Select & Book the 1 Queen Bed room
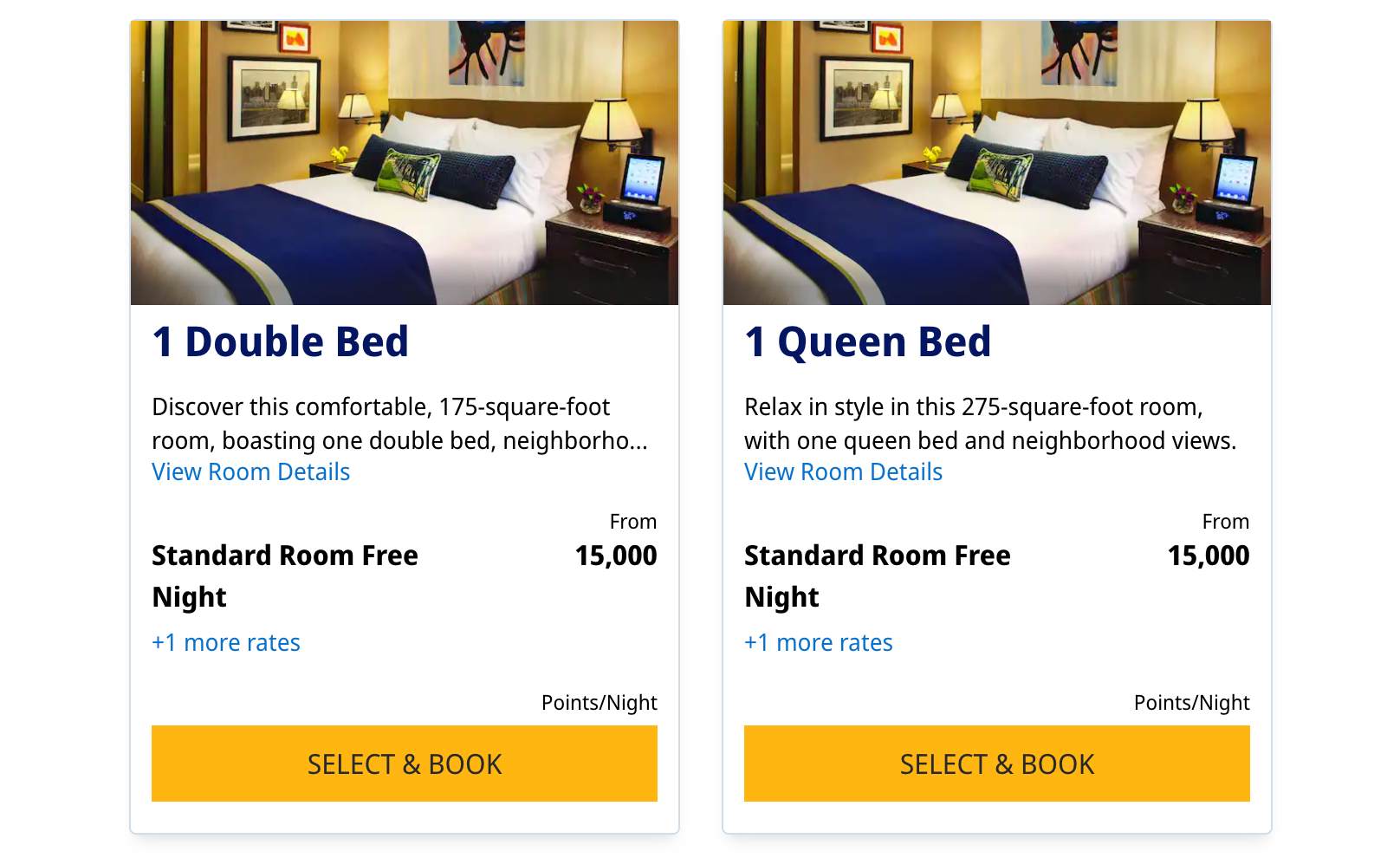This screenshot has width=1400, height=858. 996,764
